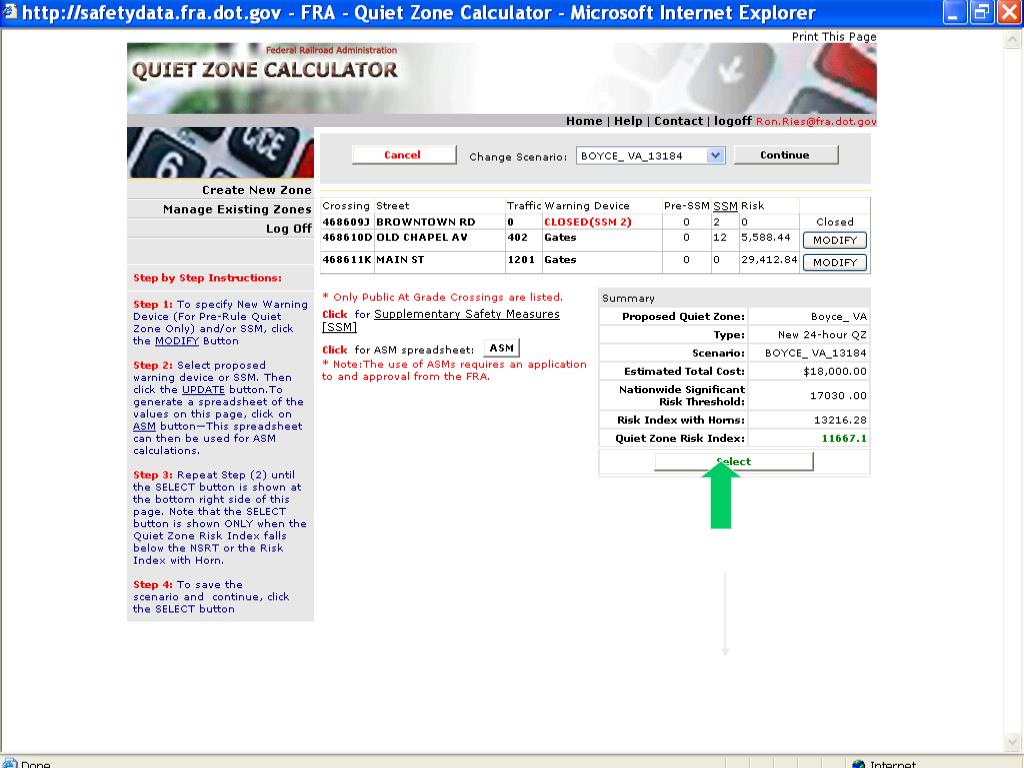The width and height of the screenshot is (1024, 768).
Task: Click the SSM column header link
Action: coord(725,206)
